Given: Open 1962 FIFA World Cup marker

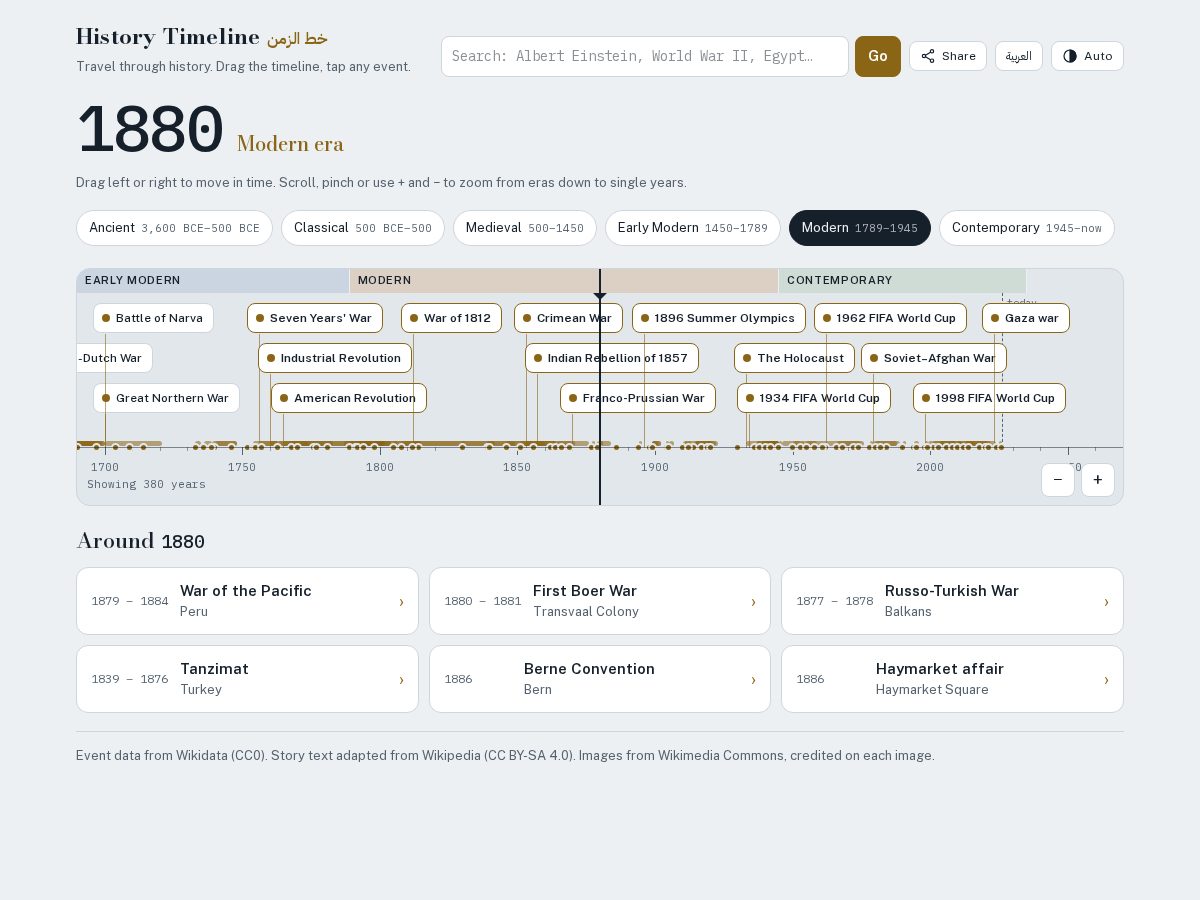Looking at the screenshot, I should click(890, 318).
